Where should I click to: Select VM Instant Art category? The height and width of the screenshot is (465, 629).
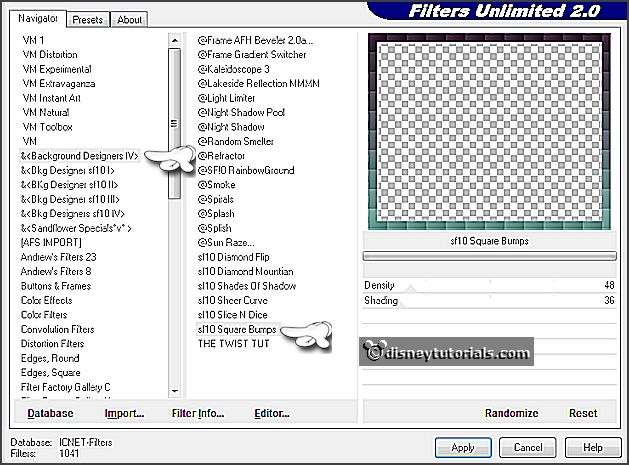click(52, 98)
